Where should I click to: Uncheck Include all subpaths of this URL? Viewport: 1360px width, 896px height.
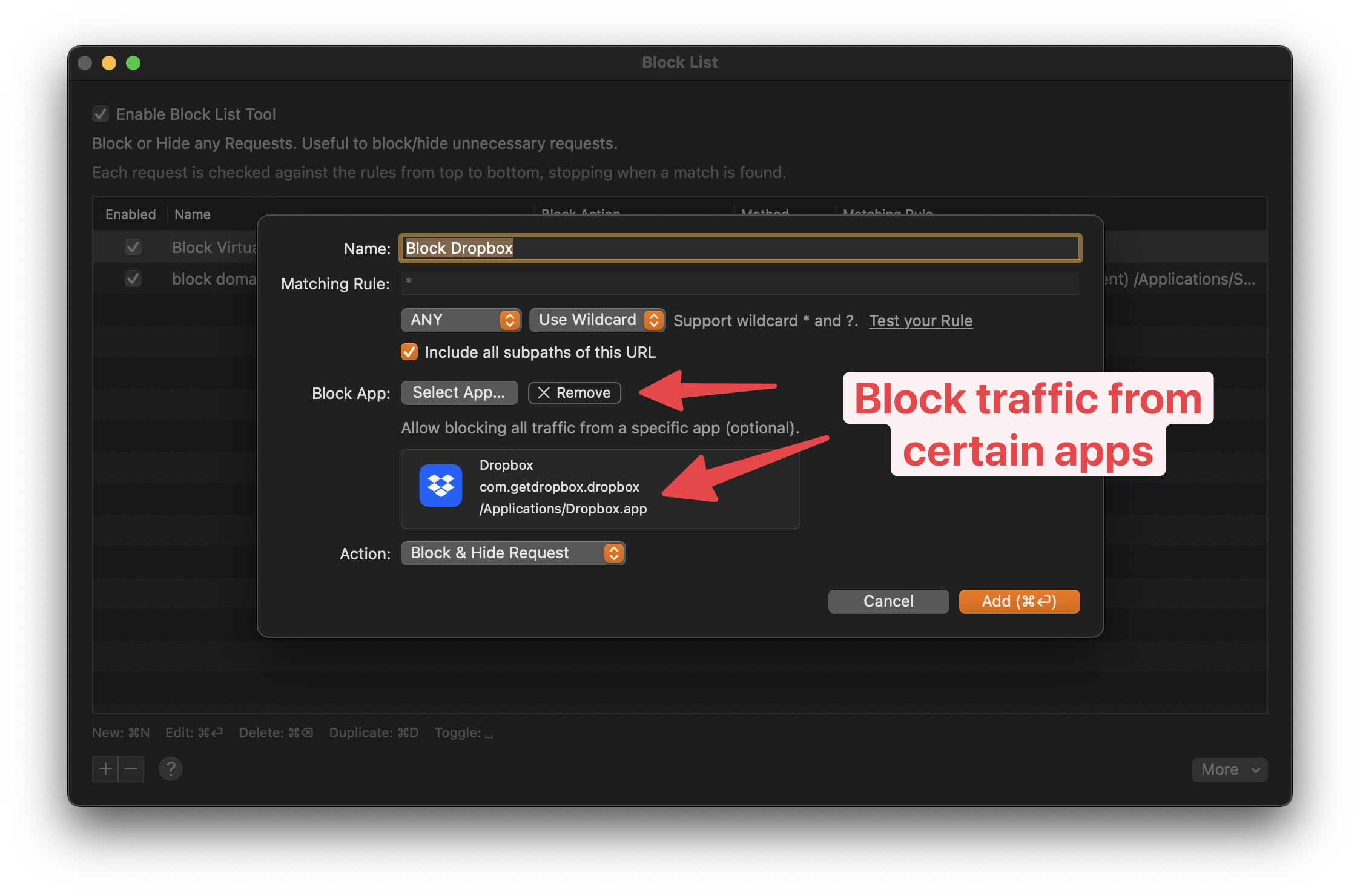tap(409, 352)
